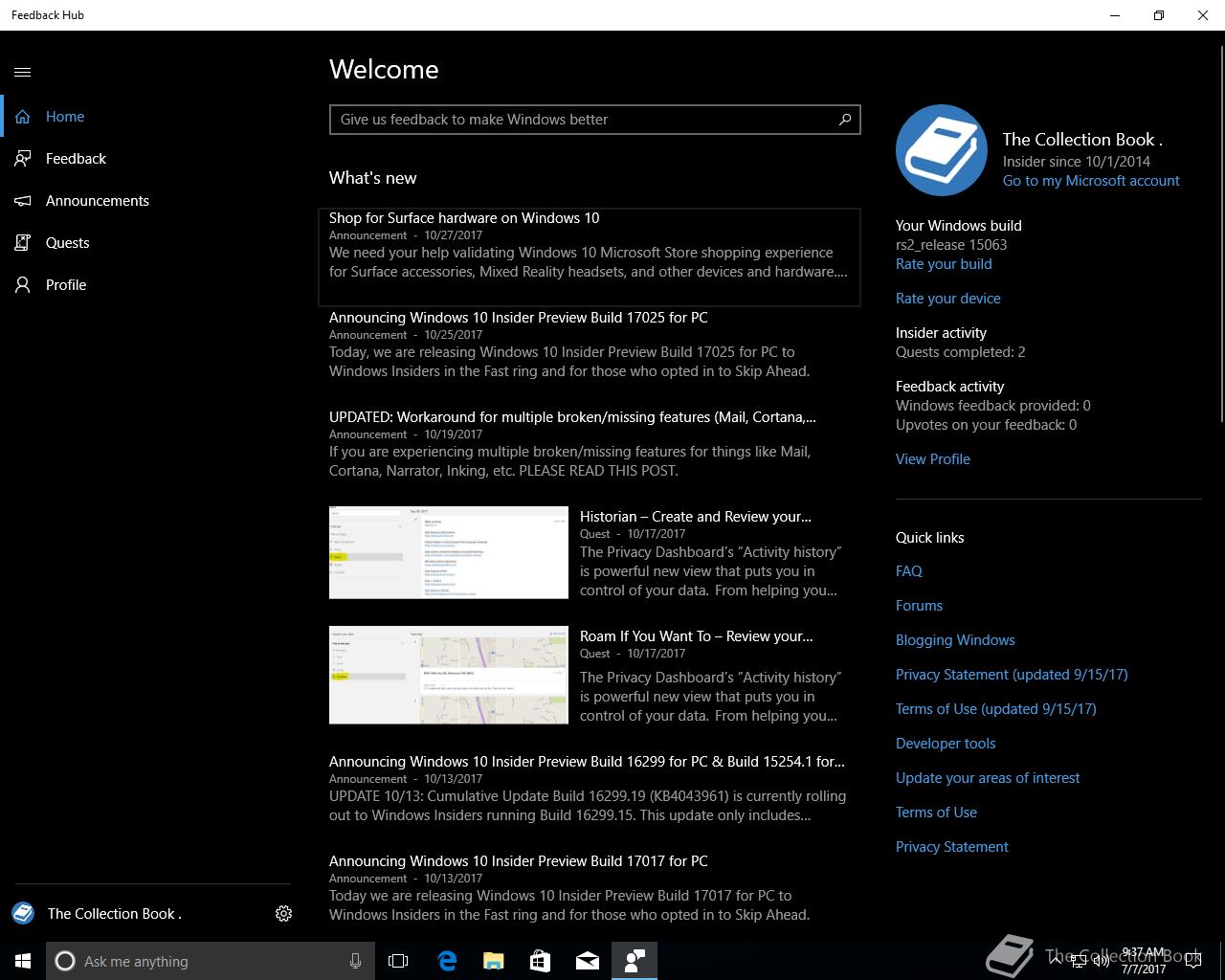
Task: Click the Home house icon
Action: click(x=23, y=117)
